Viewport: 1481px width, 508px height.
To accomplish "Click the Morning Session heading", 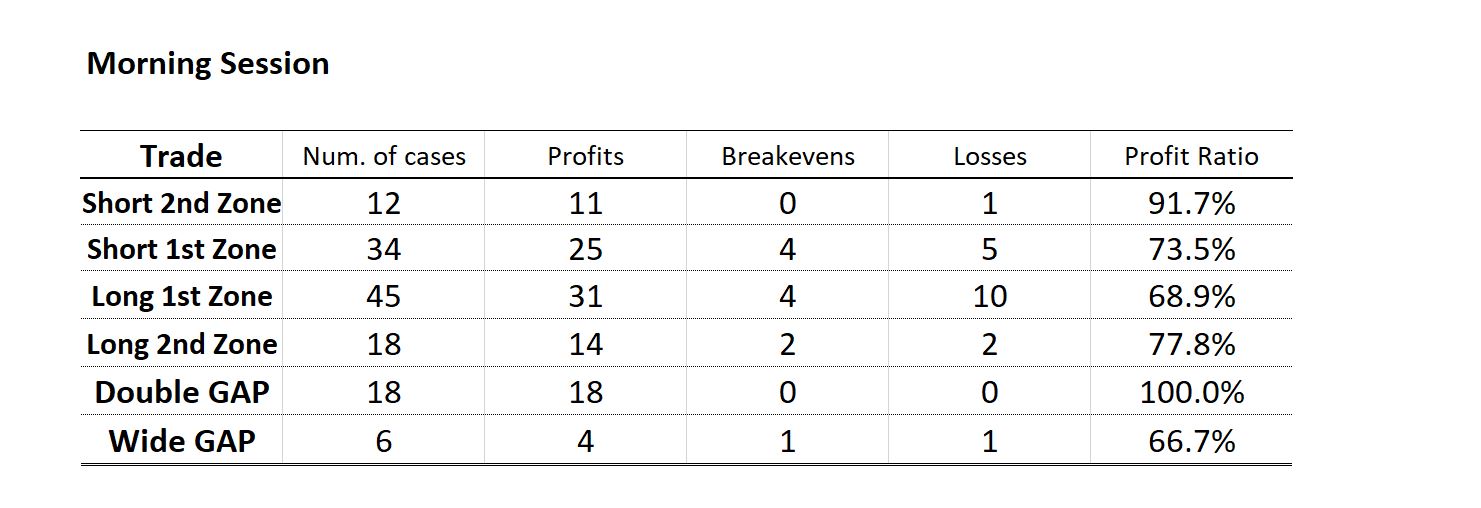I will (x=208, y=64).
